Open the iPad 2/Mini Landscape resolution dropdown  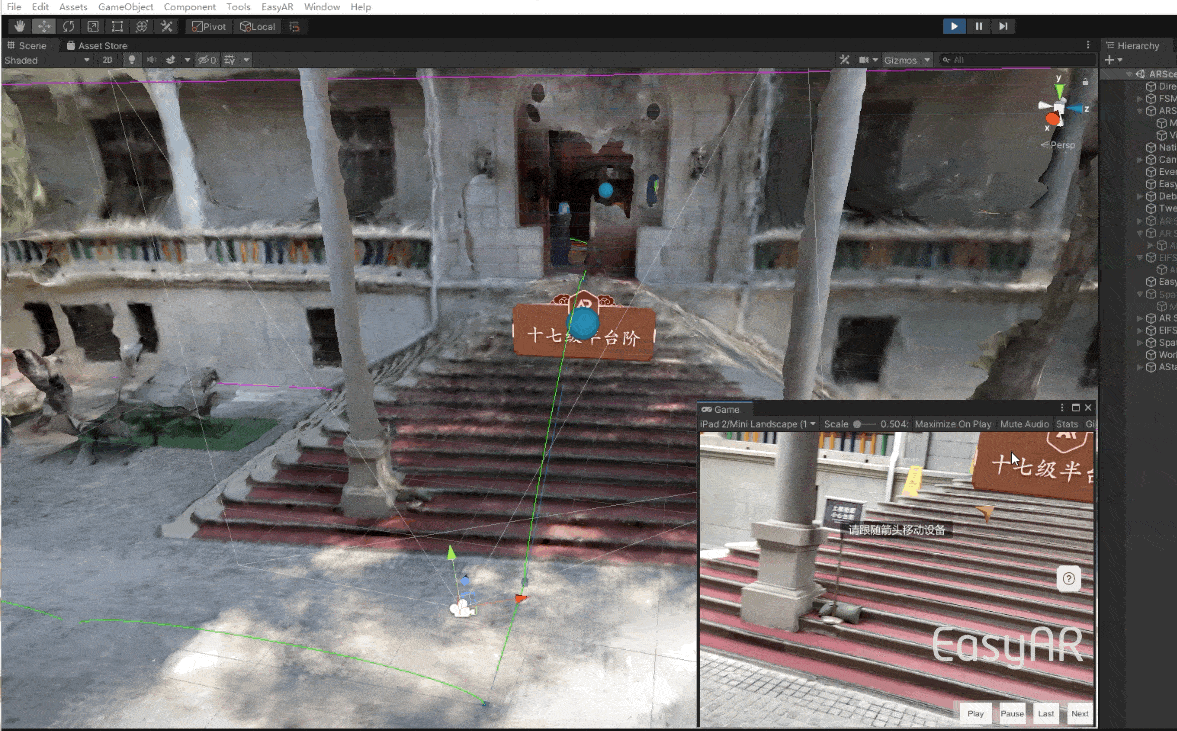click(758, 424)
